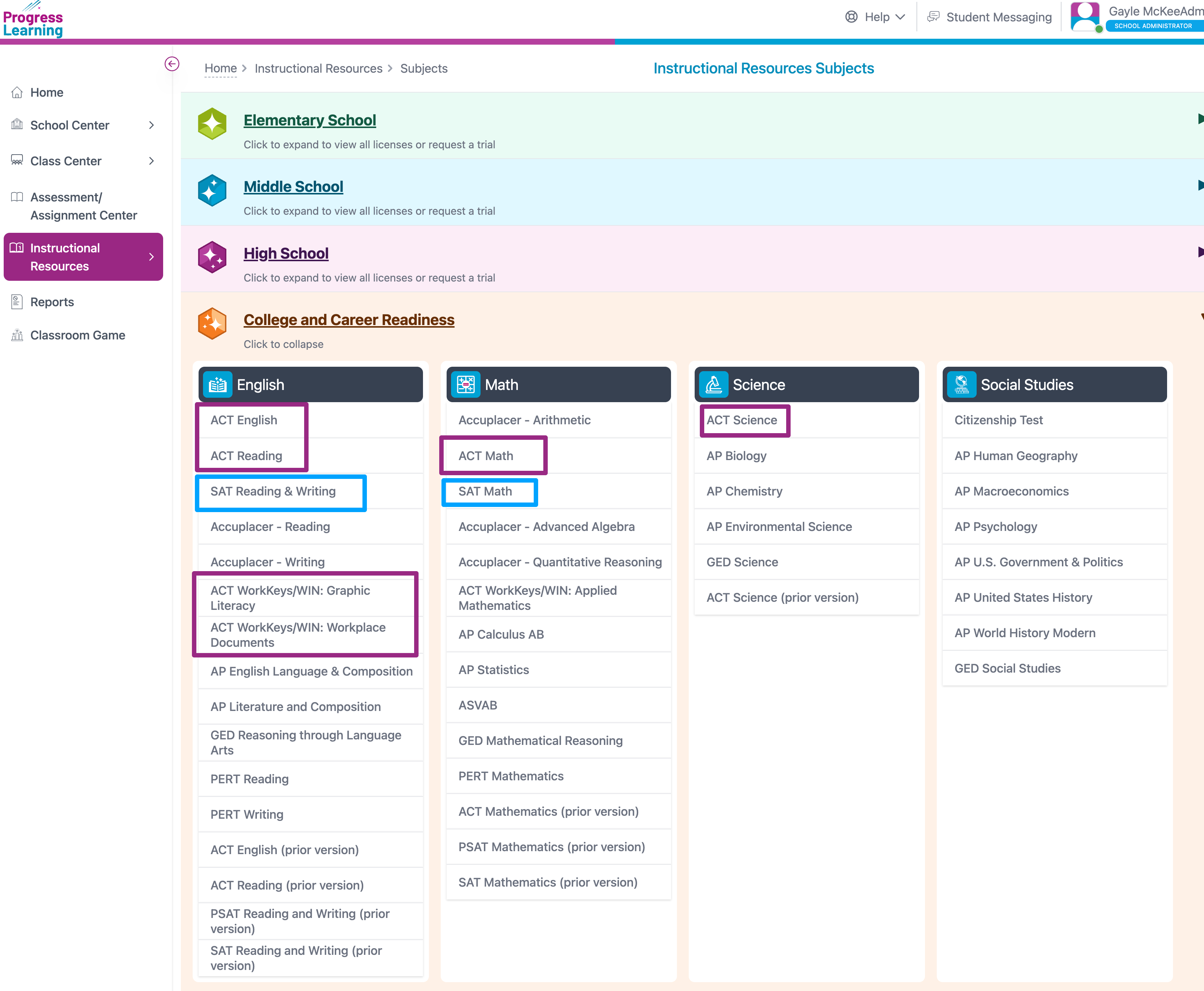This screenshot has height=991, width=1204.
Task: Open Reports in the sidebar
Action: pos(52,302)
